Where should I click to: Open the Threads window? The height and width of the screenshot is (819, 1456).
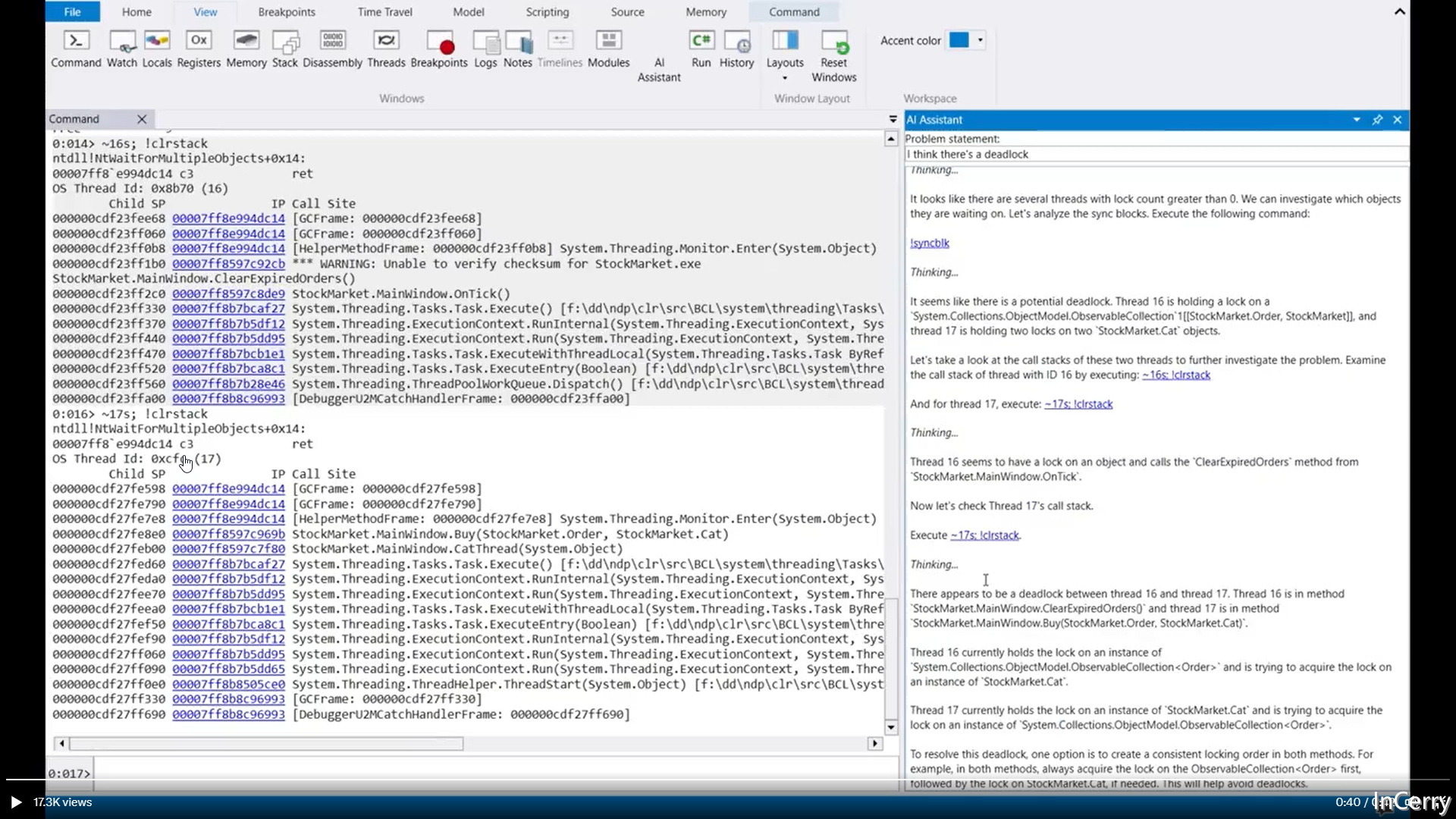[x=386, y=49]
